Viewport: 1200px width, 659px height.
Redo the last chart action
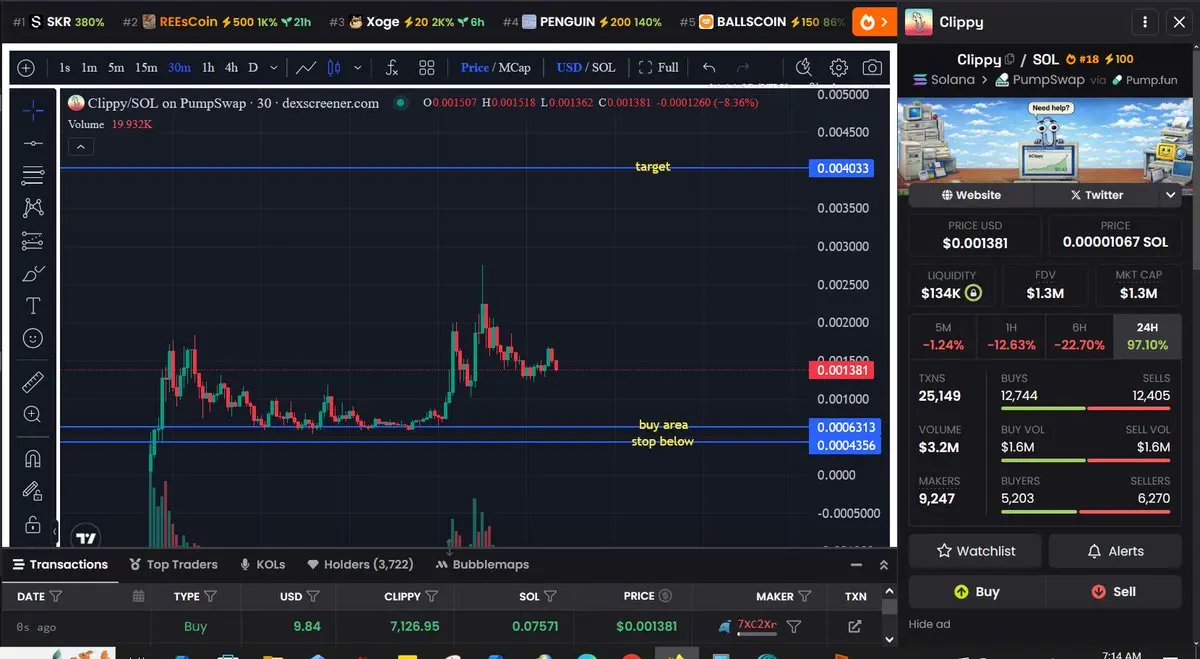coord(743,68)
